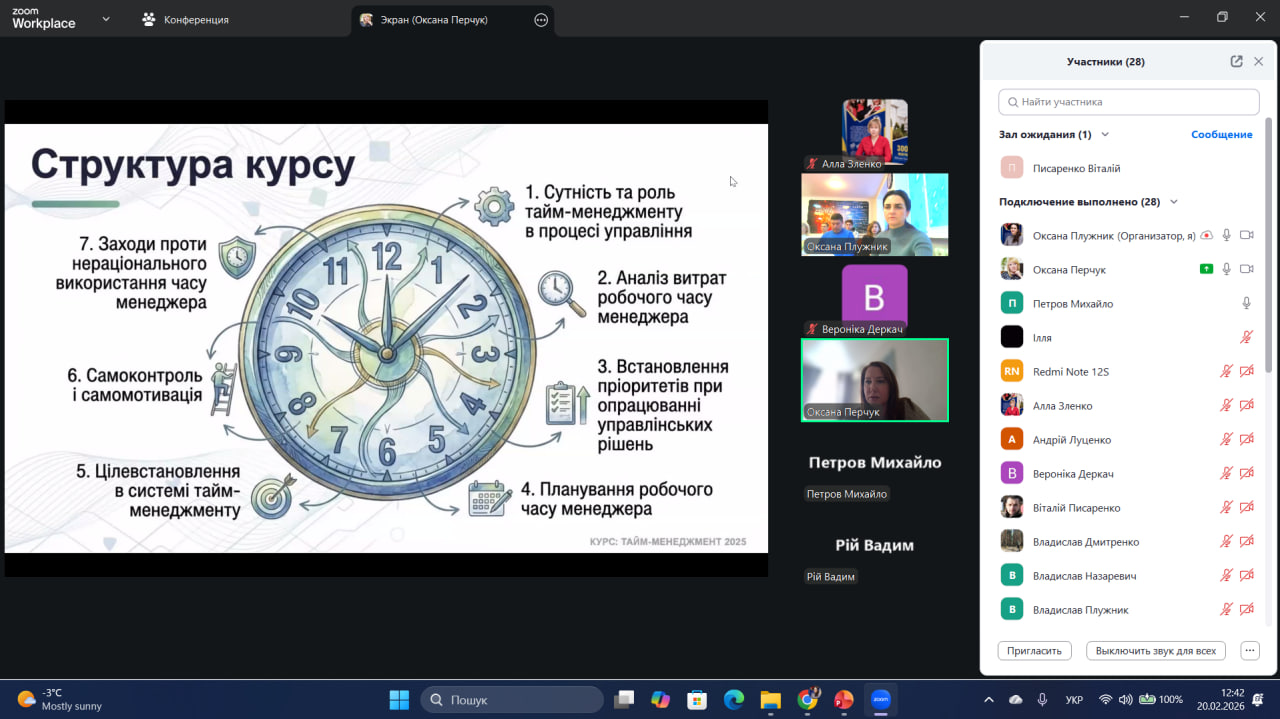This screenshot has width=1280, height=719.
Task: Select the Экран (Оксана Перчук) tab
Action: coord(434,20)
